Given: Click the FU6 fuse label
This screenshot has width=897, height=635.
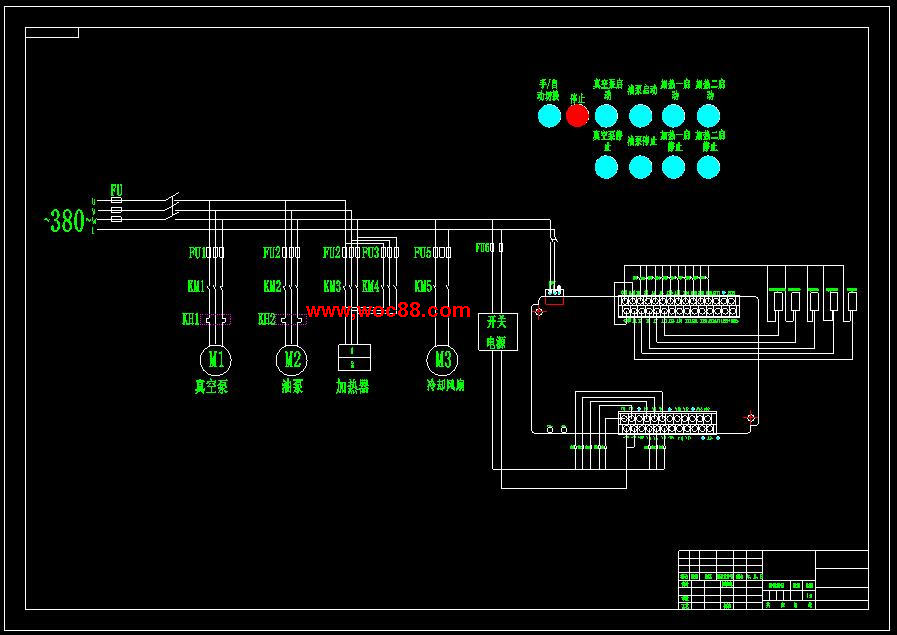Looking at the screenshot, I should [x=484, y=248].
